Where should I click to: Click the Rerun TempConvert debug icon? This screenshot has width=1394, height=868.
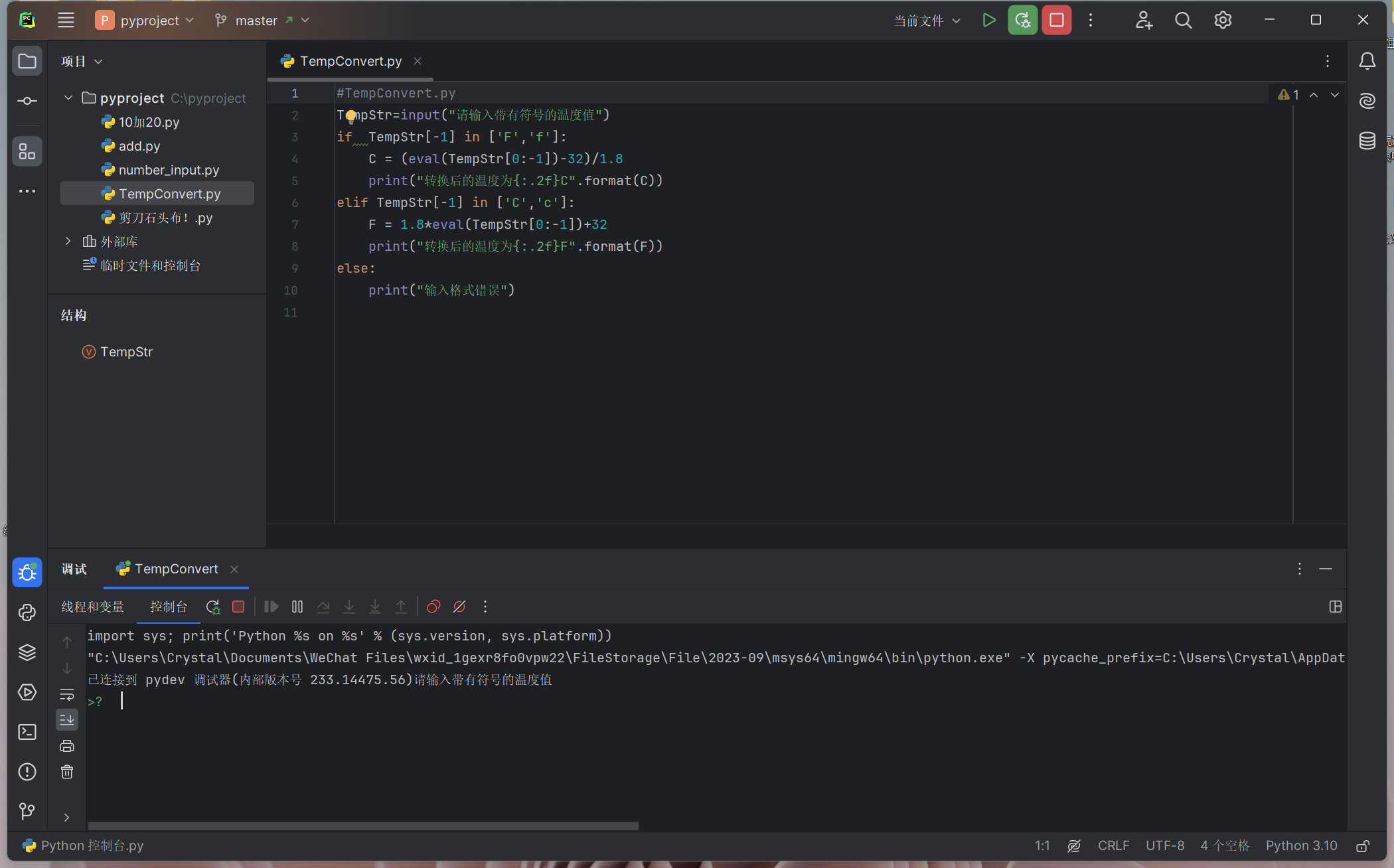212,607
